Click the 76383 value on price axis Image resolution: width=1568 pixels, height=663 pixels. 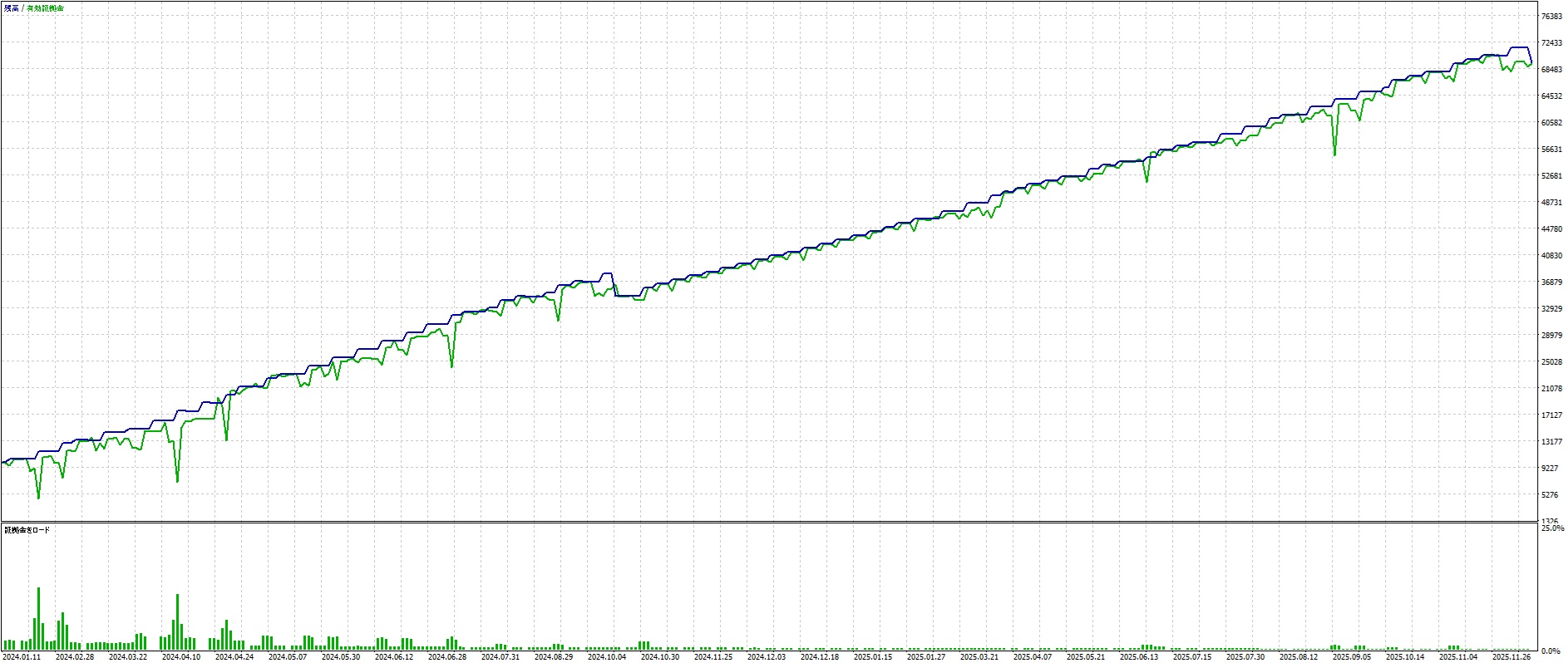1551,17
